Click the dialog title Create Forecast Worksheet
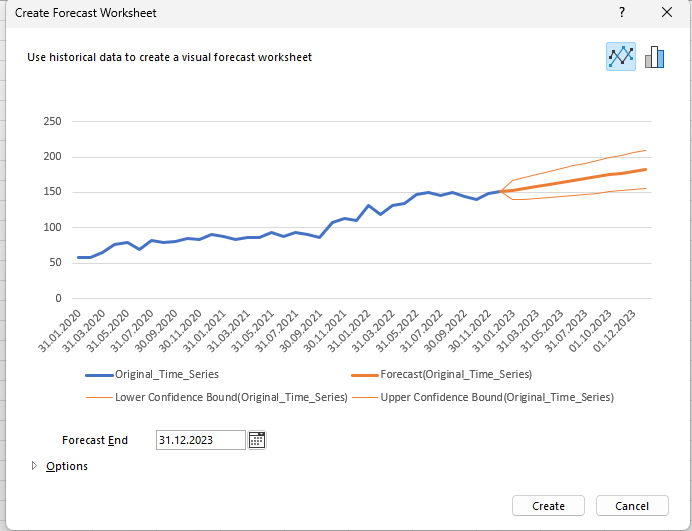 pyautogui.click(x=86, y=13)
